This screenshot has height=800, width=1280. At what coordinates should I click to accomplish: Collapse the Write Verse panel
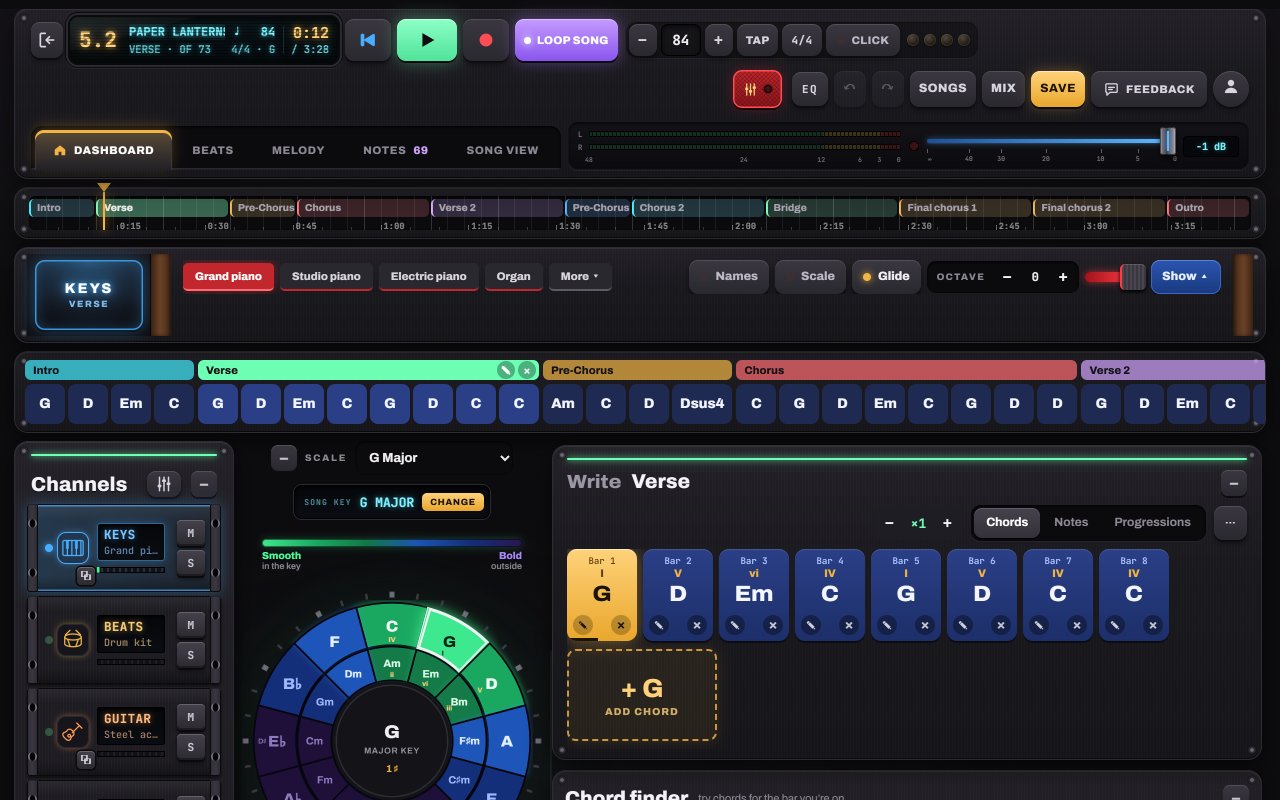pyautogui.click(x=1233, y=484)
